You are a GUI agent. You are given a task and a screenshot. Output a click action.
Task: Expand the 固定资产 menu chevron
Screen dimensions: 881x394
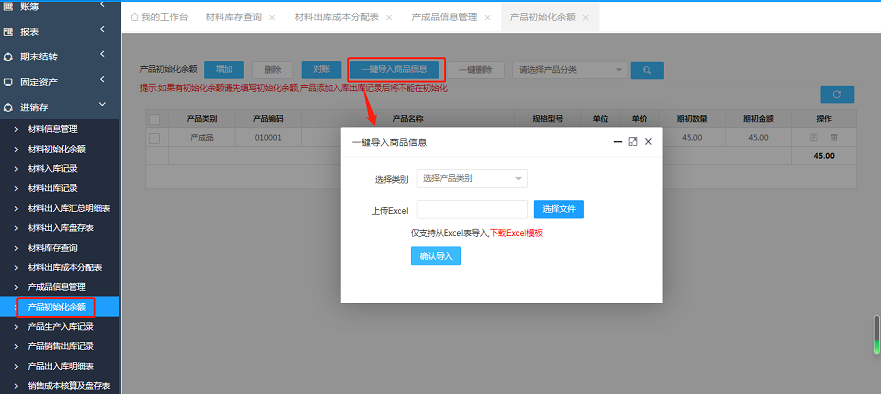[102, 79]
